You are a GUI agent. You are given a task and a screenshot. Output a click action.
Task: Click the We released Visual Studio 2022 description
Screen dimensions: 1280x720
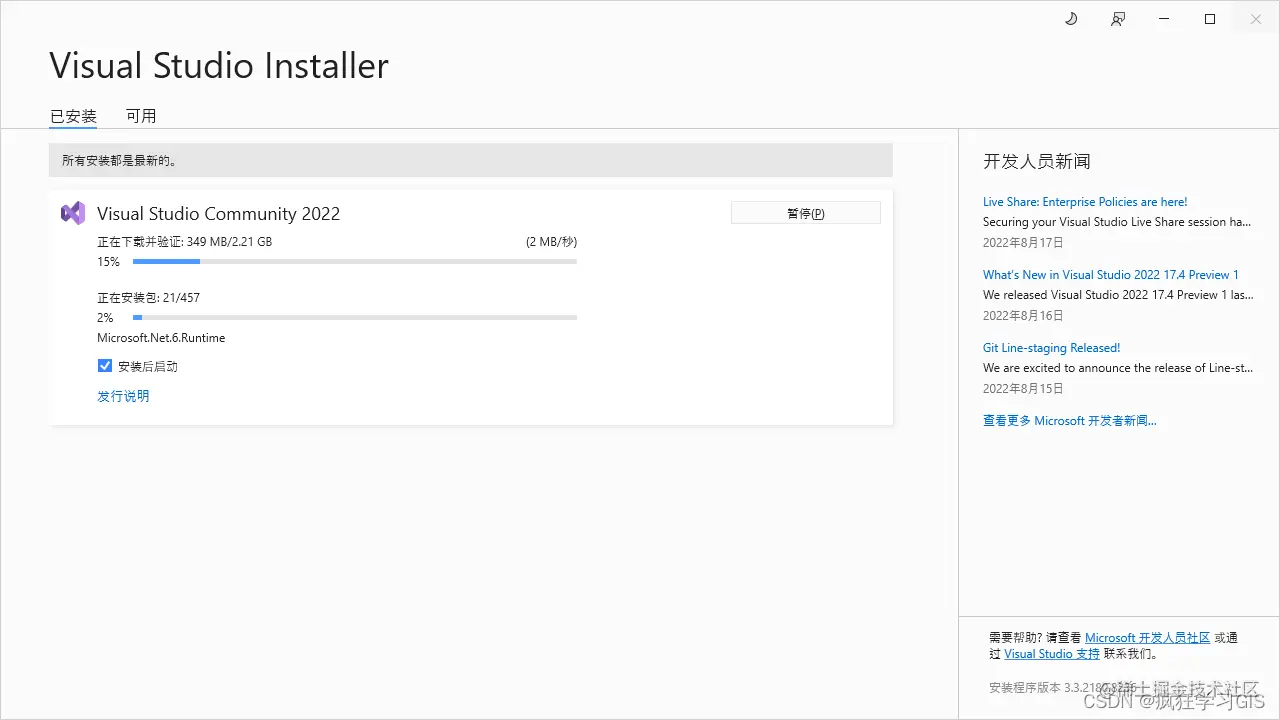pos(1117,295)
